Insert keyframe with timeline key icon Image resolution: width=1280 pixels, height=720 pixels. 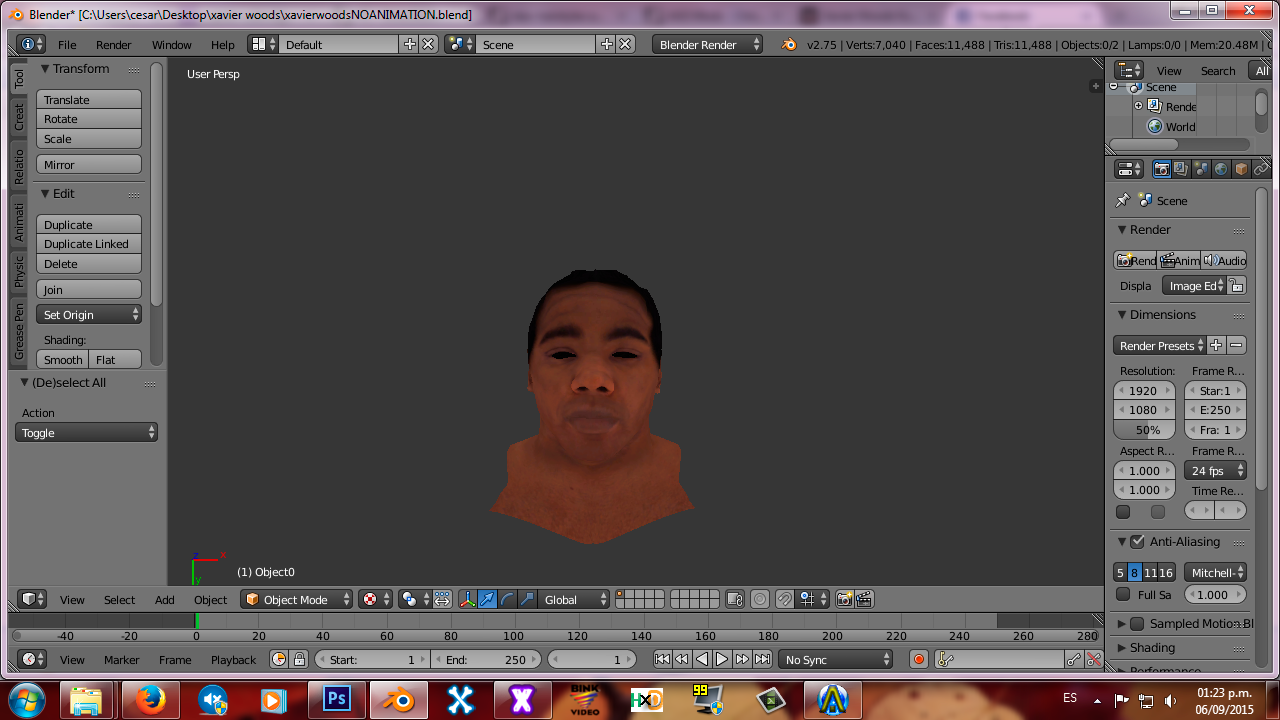[x=1074, y=659]
